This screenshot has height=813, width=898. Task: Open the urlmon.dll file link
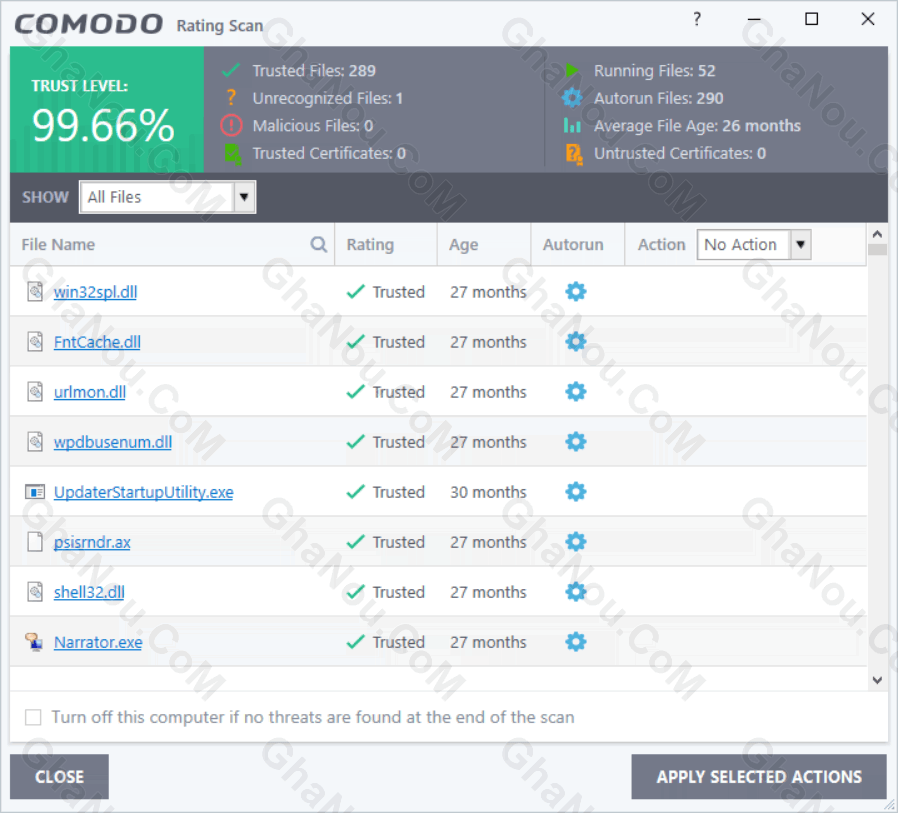click(x=89, y=392)
